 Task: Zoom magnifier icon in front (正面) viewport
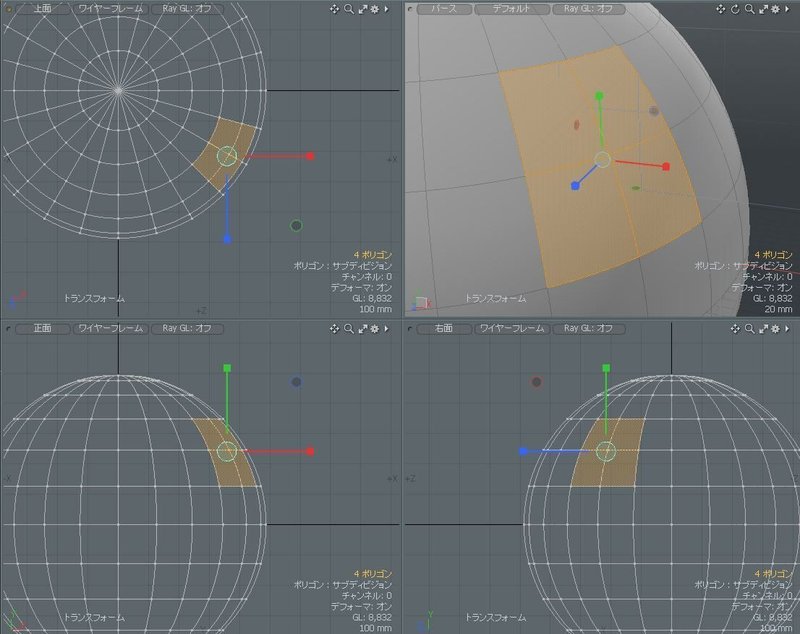pyautogui.click(x=349, y=329)
